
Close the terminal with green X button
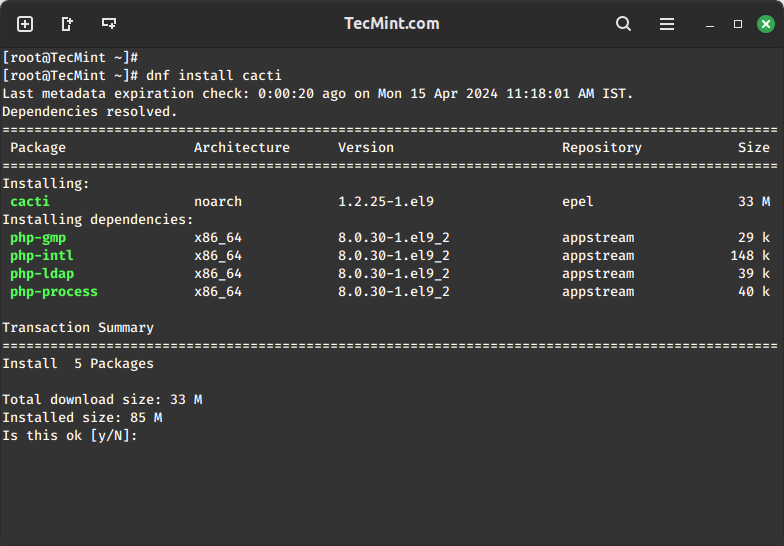(766, 24)
